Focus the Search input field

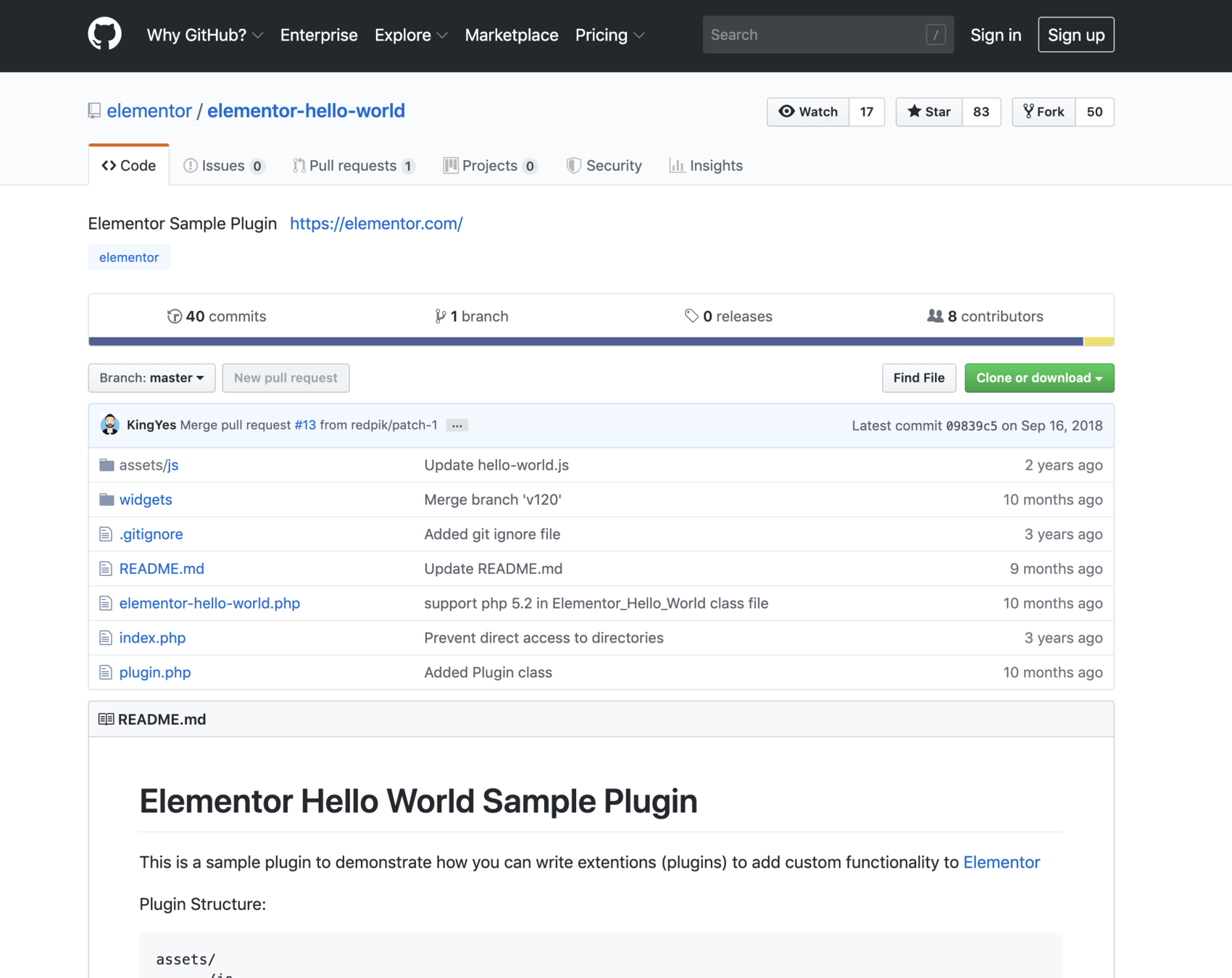click(828, 35)
